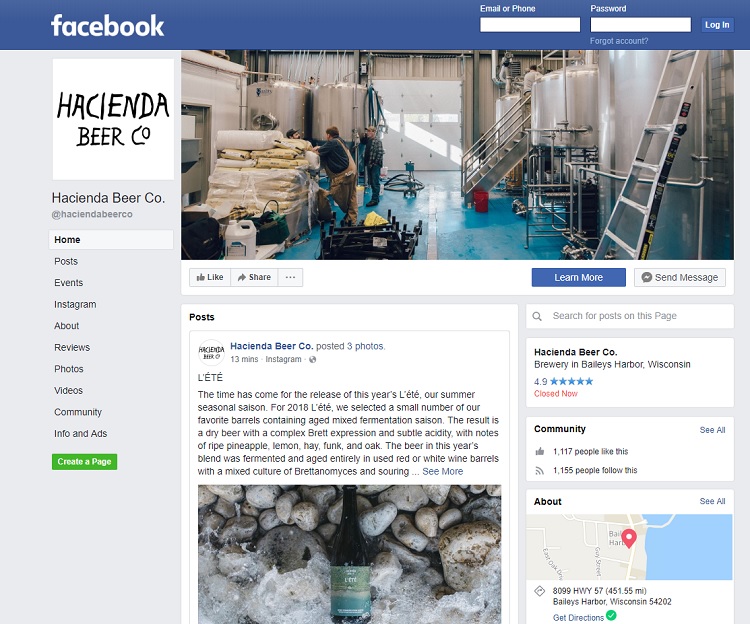Screen dimensions: 750x624
Task: Open the Reviews section
Action: point(72,348)
